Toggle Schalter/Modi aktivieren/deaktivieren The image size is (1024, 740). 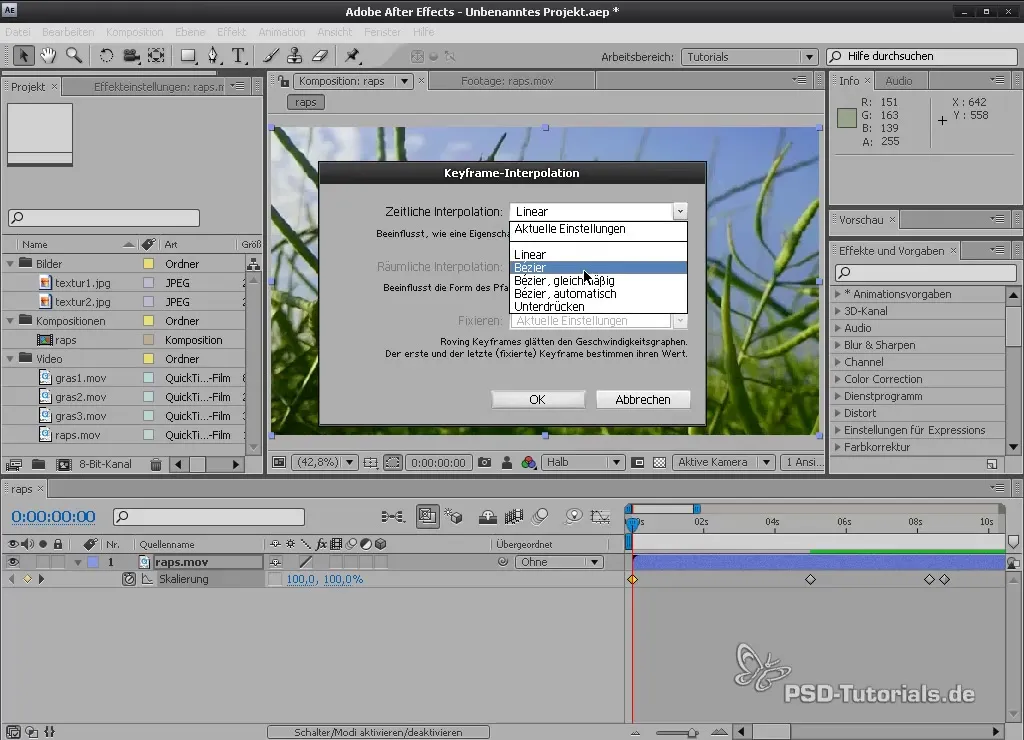tap(378, 732)
